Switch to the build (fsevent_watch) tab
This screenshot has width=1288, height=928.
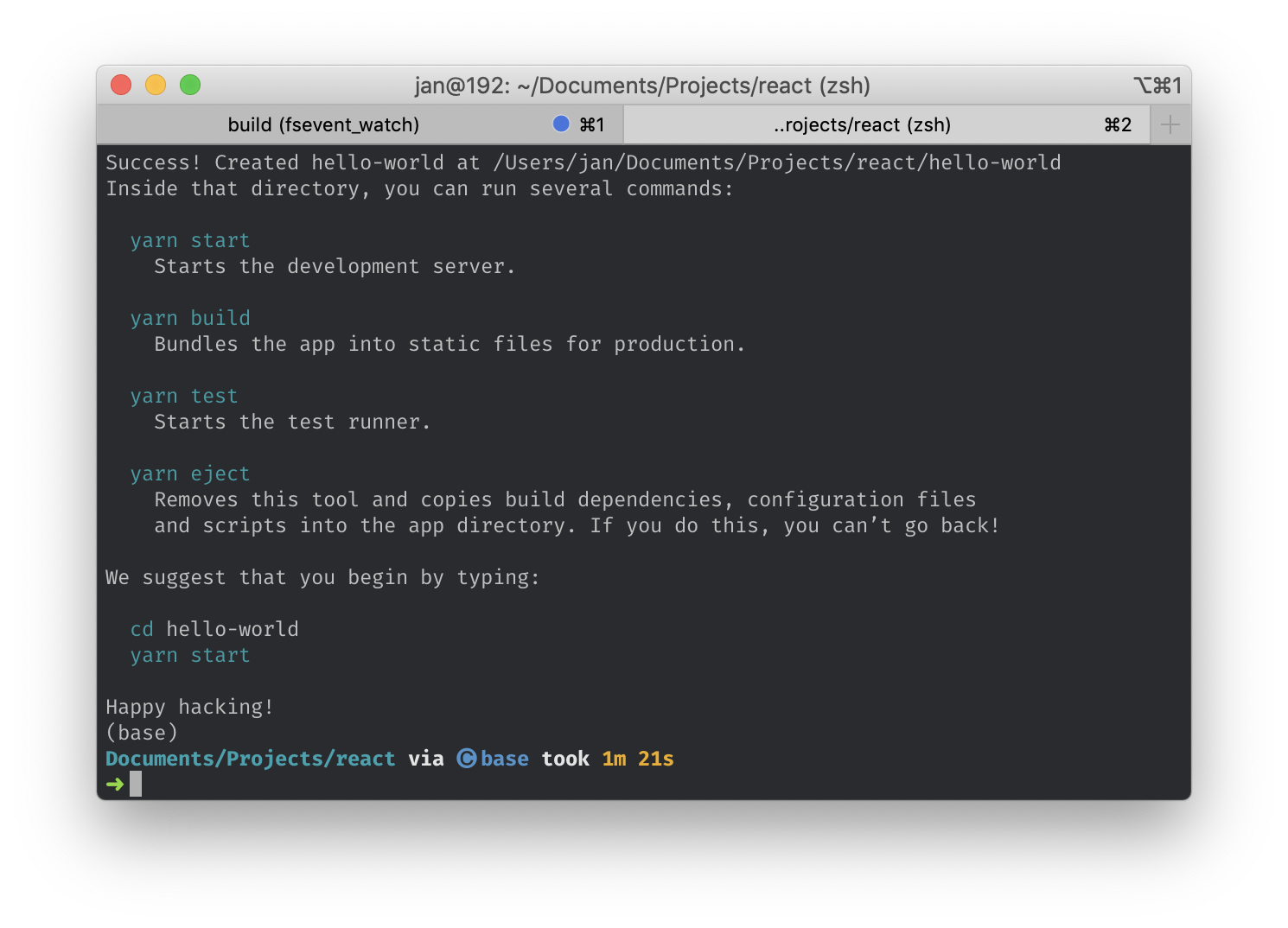tap(360, 124)
